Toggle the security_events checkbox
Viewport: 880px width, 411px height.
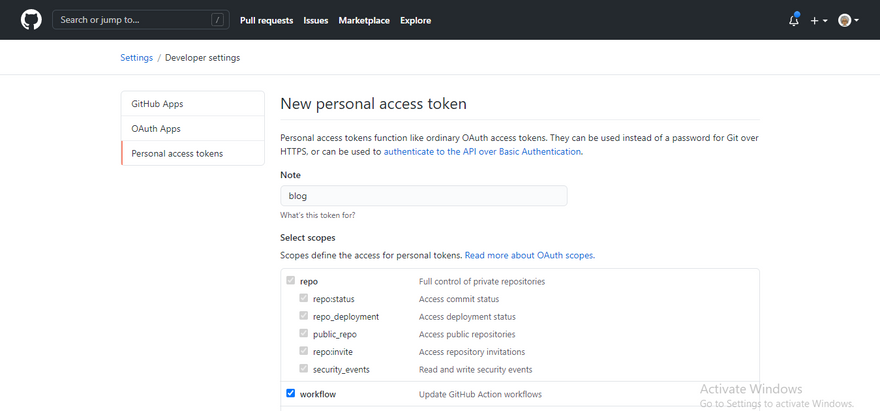(x=304, y=369)
